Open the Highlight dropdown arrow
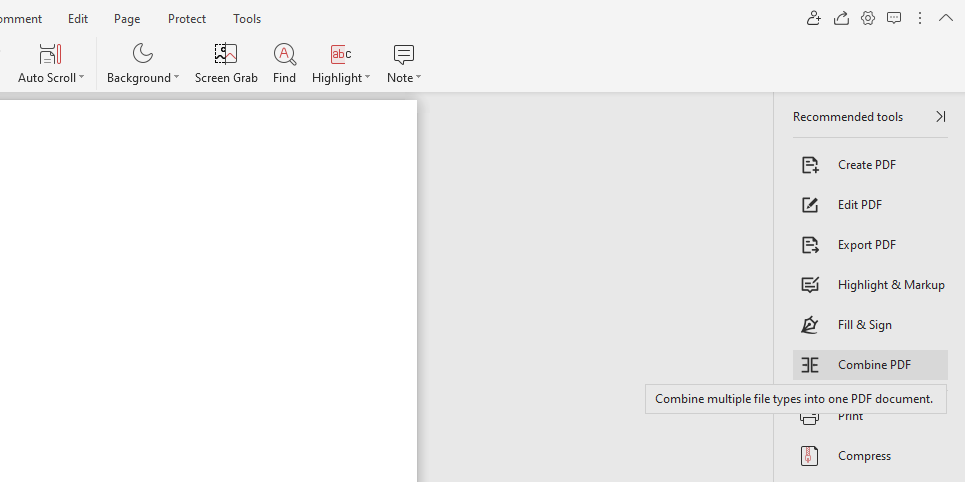965x482 pixels. tap(367, 78)
